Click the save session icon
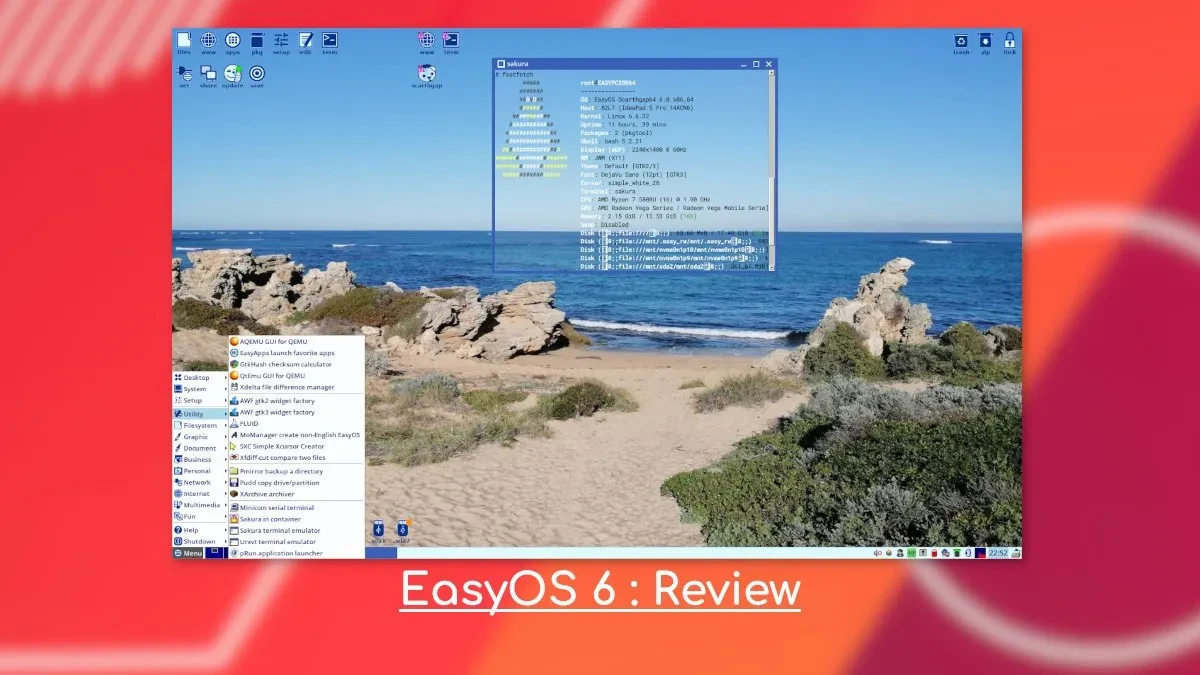 (257, 75)
